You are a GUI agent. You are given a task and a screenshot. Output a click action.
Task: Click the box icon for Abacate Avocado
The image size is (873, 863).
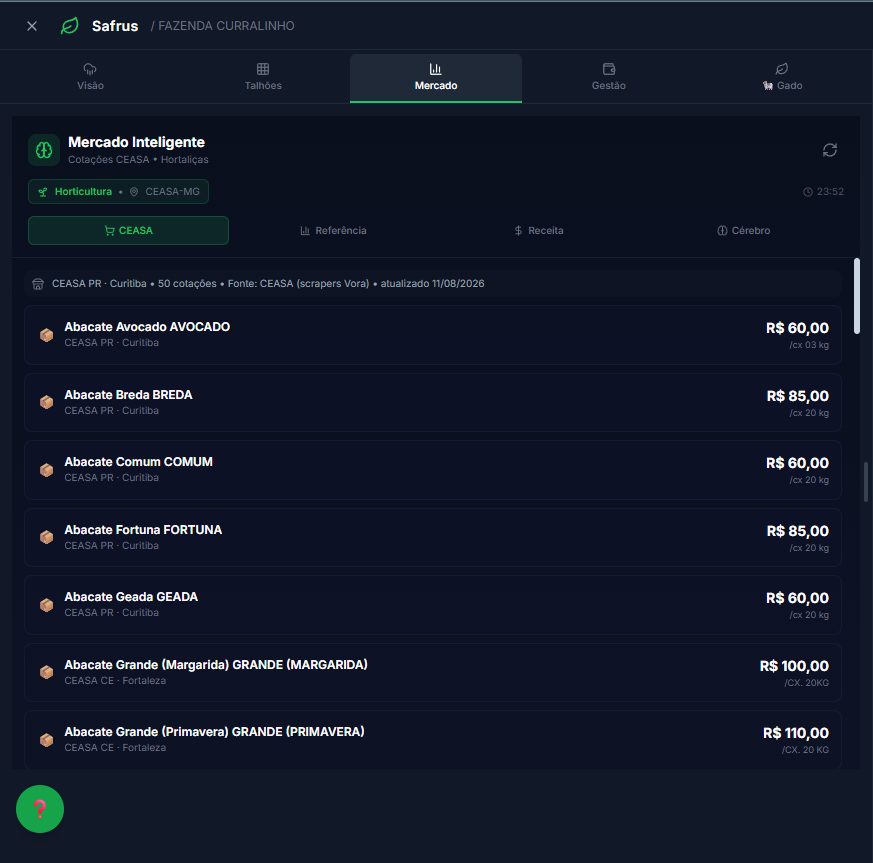pos(47,335)
